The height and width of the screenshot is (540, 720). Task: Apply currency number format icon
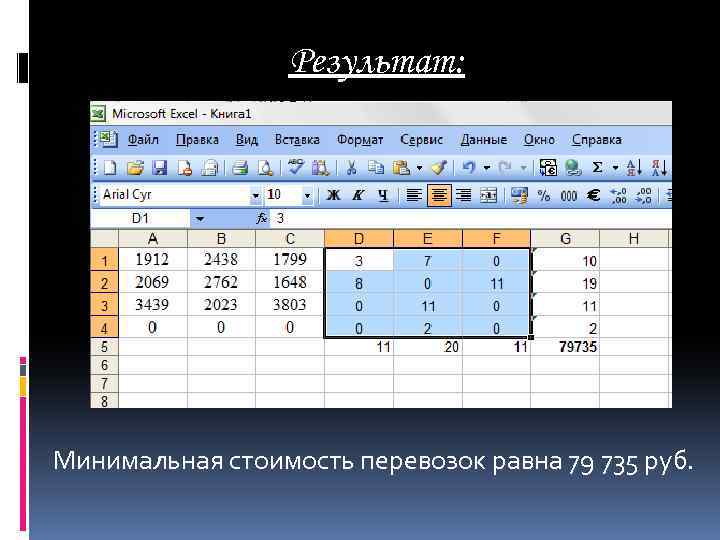(519, 196)
